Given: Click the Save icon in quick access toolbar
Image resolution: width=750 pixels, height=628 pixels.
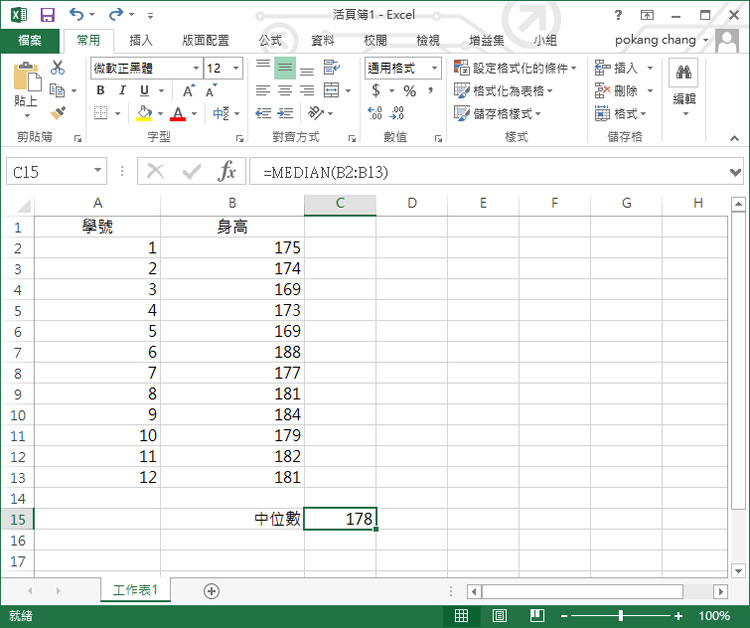Looking at the screenshot, I should pyautogui.click(x=47, y=15).
